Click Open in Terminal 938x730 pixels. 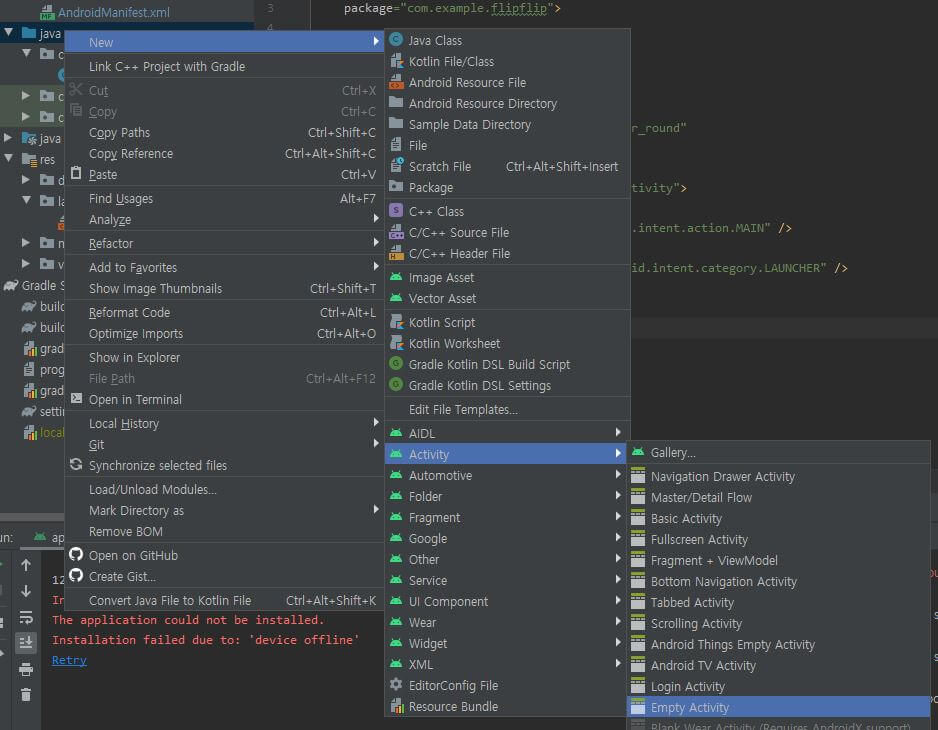(x=224, y=399)
